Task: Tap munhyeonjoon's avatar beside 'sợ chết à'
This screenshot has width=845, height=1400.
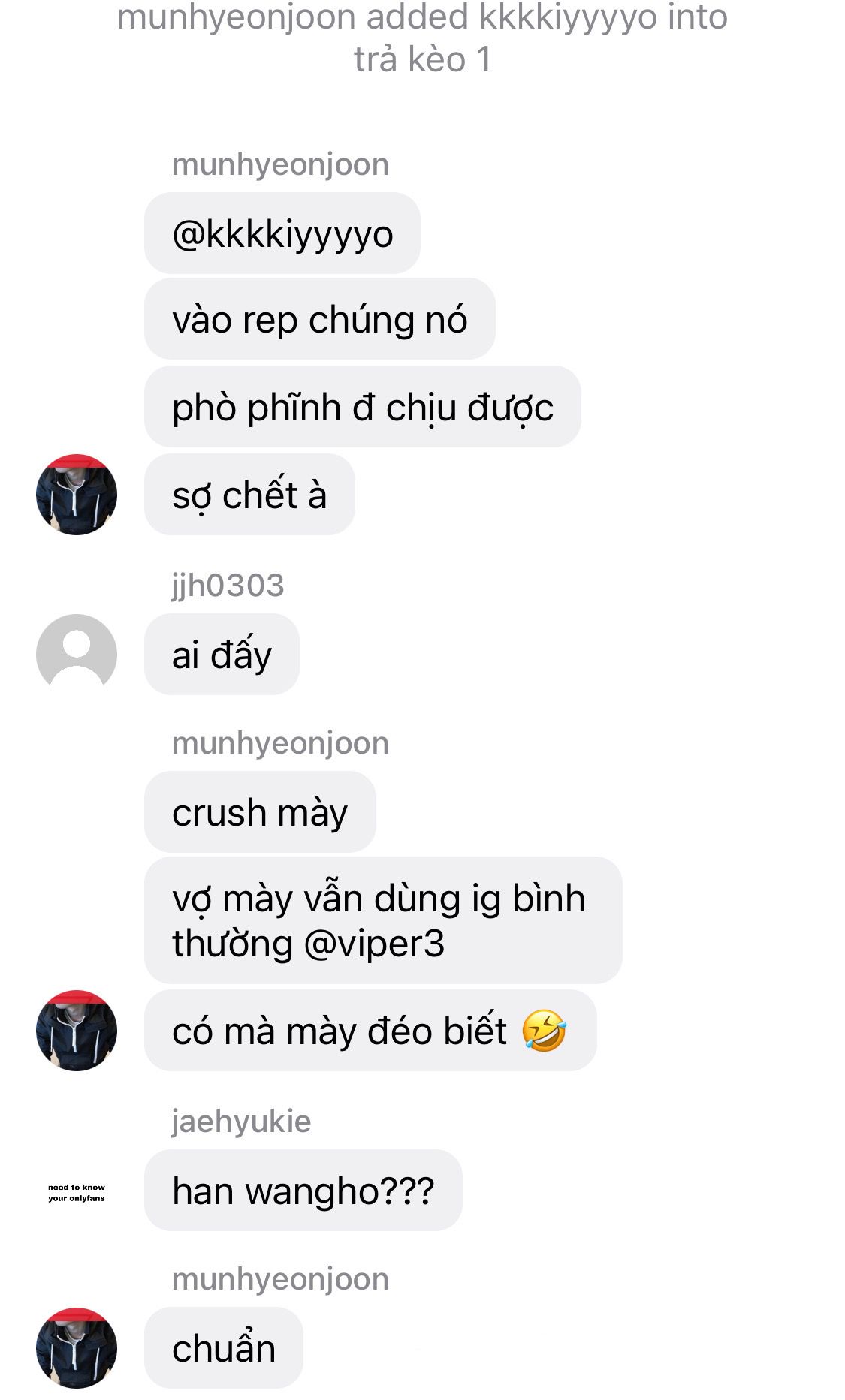Action: tap(77, 495)
